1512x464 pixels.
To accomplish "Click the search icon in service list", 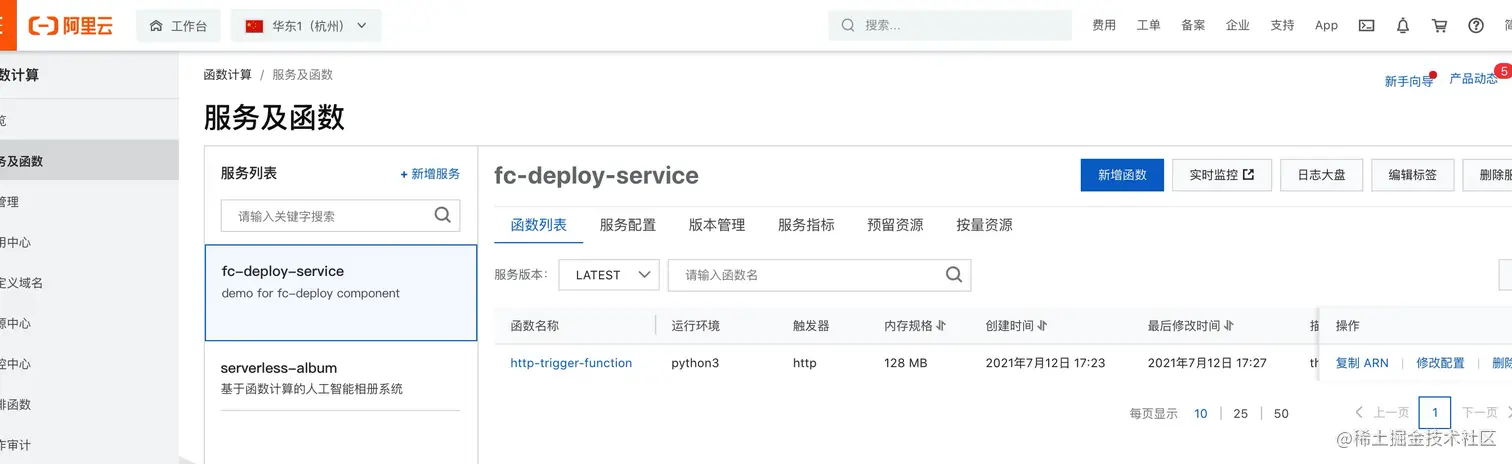I will pyautogui.click(x=443, y=215).
